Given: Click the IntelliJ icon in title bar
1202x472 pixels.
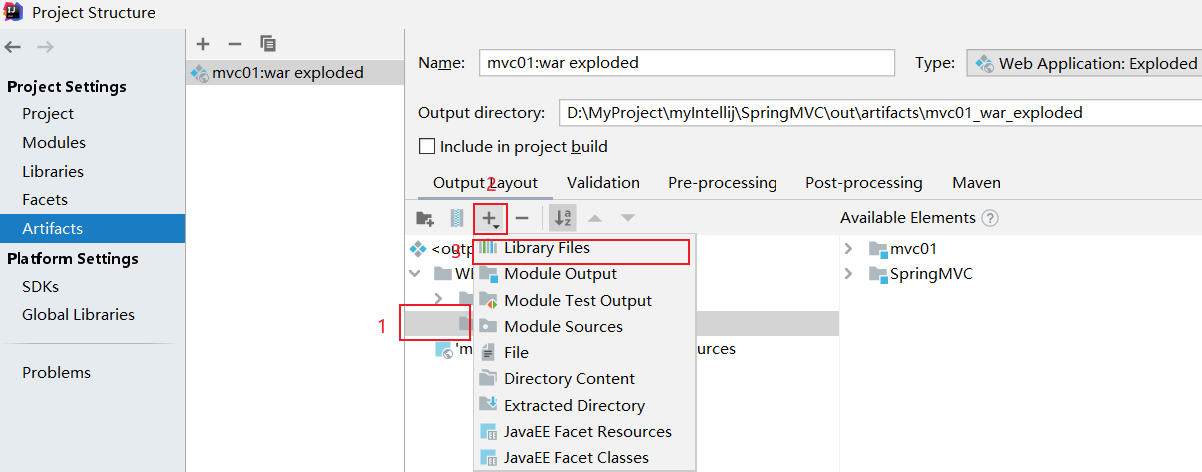Looking at the screenshot, I should pos(14,12).
